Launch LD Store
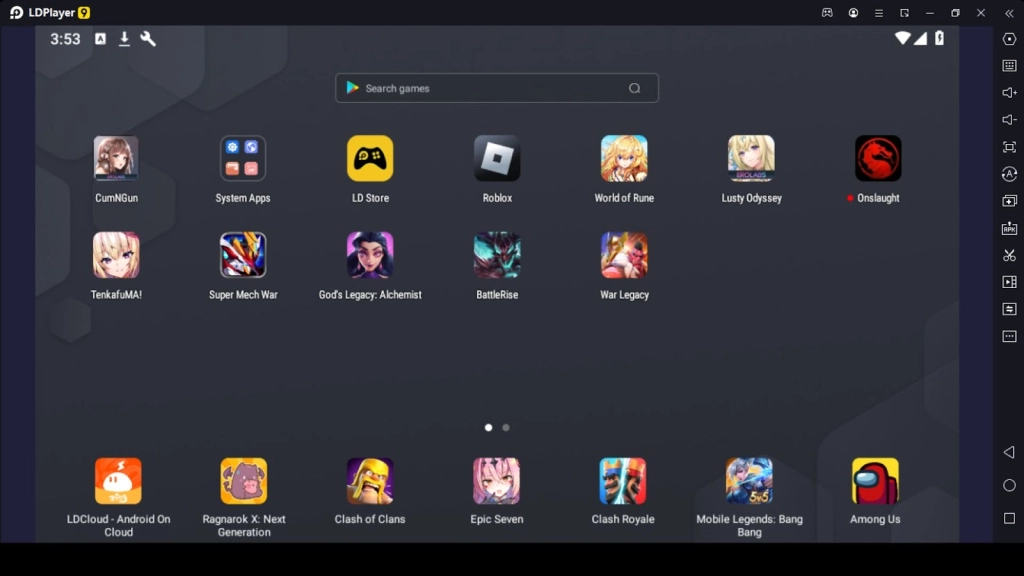 pyautogui.click(x=370, y=158)
